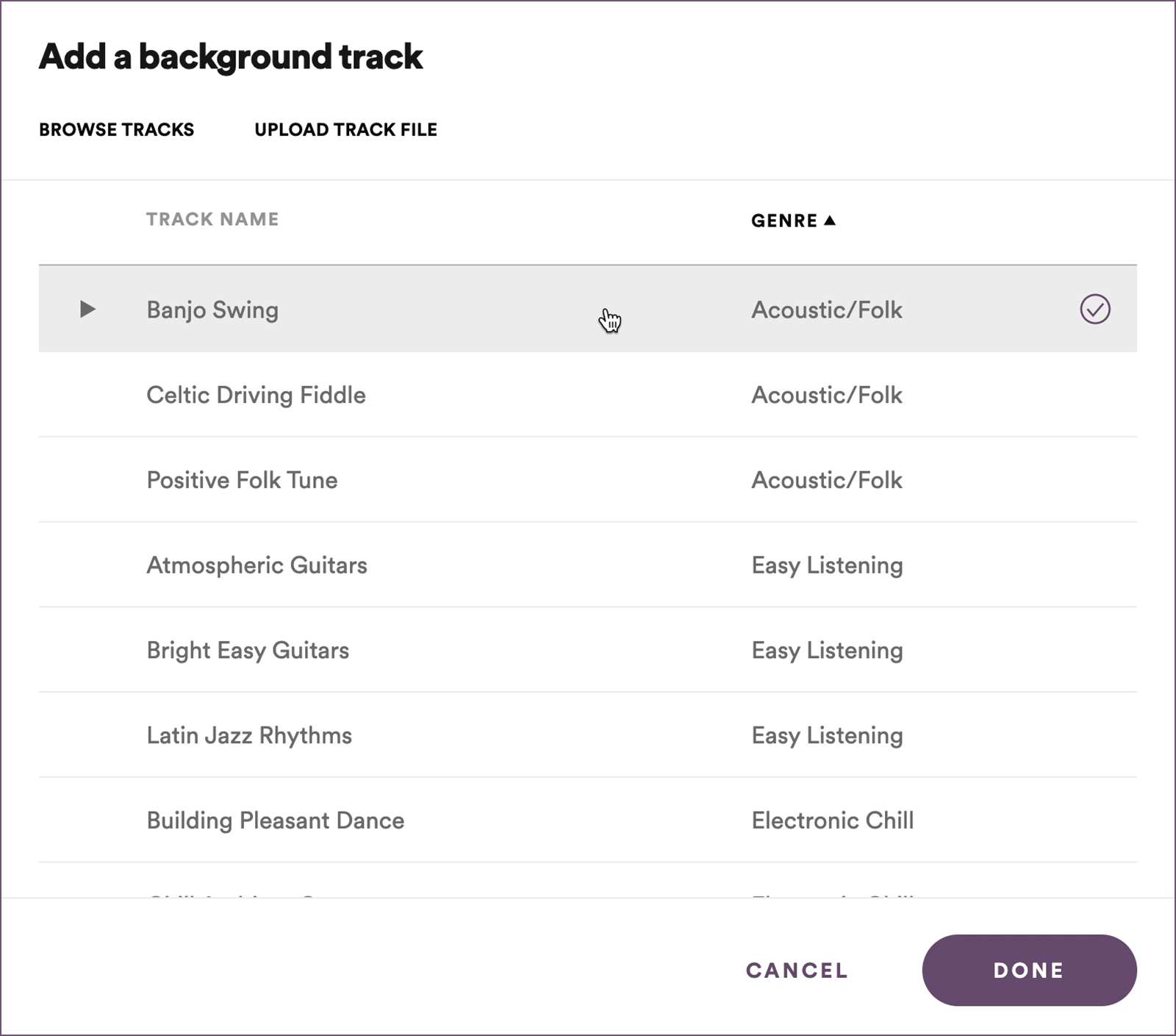This screenshot has width=1176, height=1036.
Task: Open the Upload Track File tab
Action: [345, 129]
